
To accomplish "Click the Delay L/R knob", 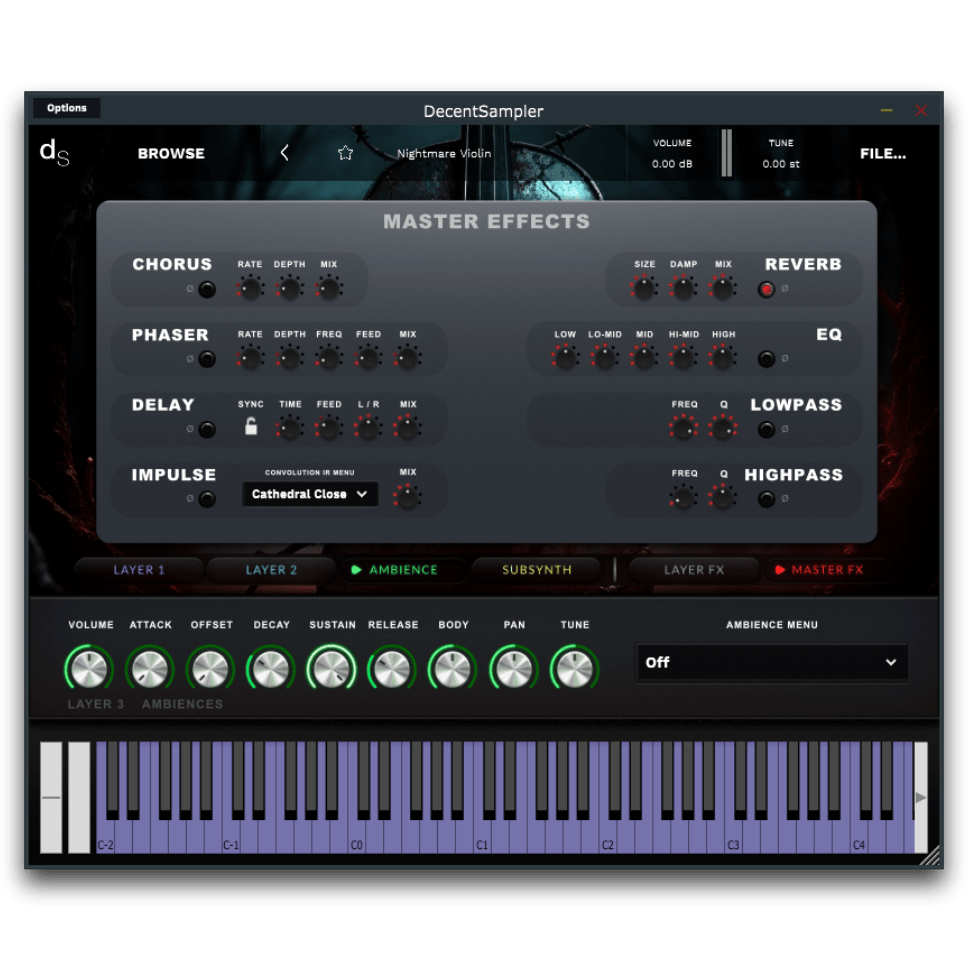I will pos(369,428).
